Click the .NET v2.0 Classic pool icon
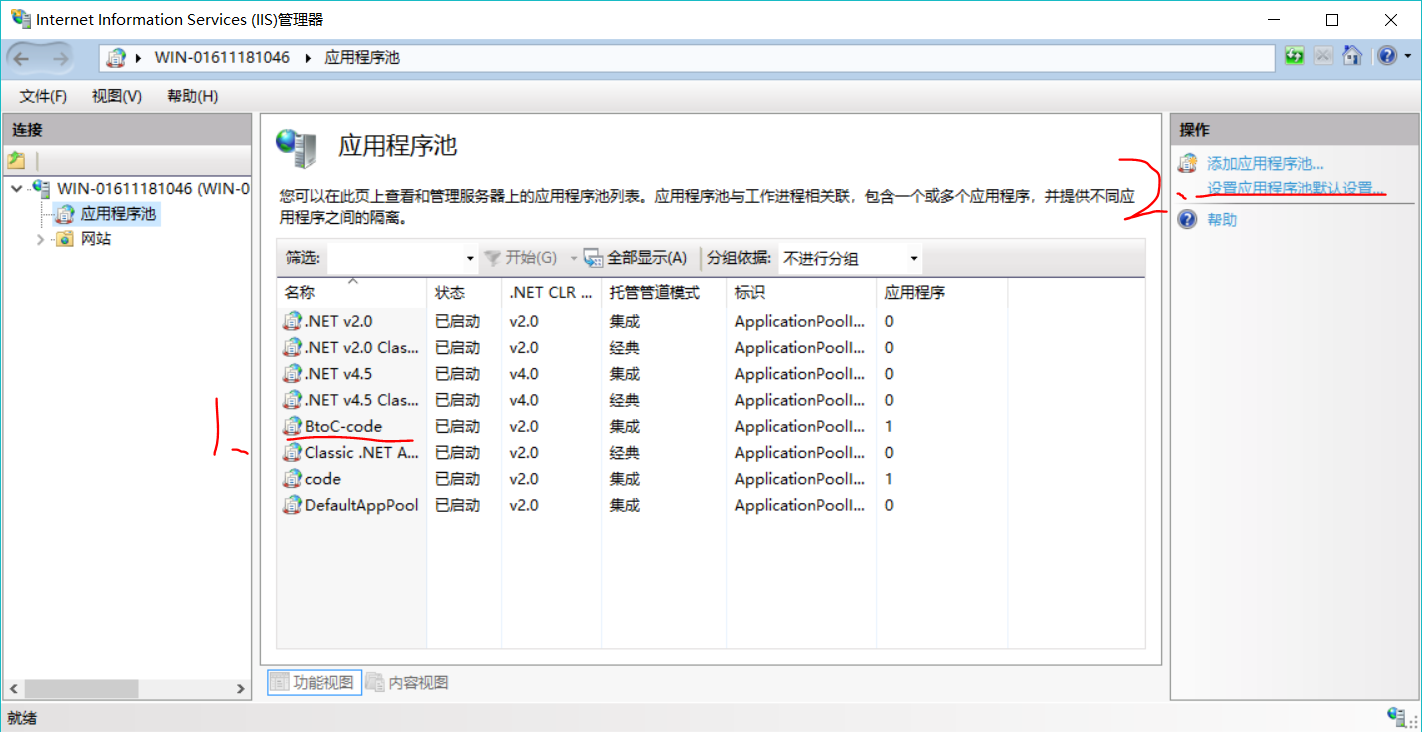This screenshot has height=732, width=1422. pyautogui.click(x=292, y=347)
